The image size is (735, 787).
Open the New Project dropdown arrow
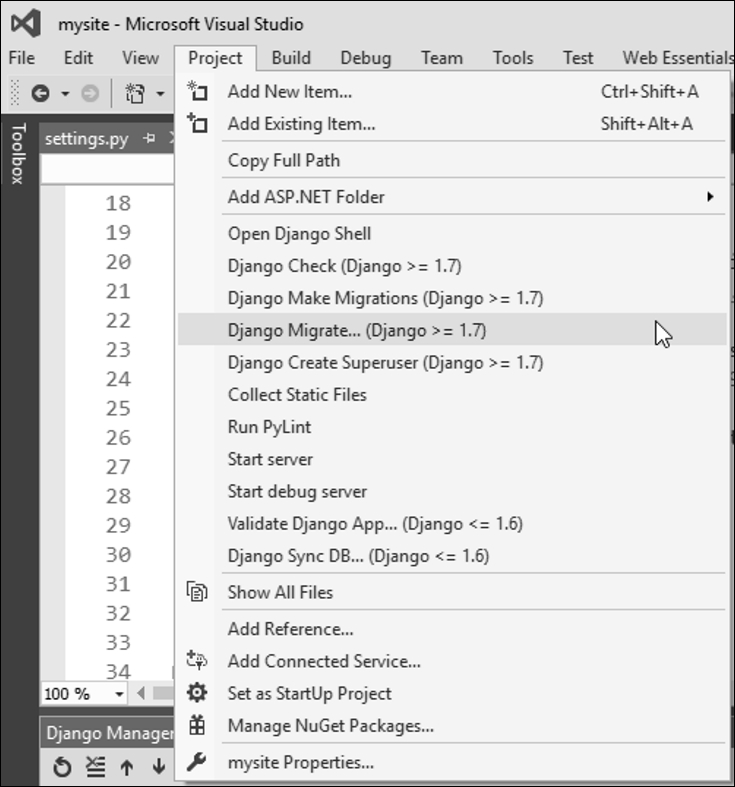[x=160, y=94]
